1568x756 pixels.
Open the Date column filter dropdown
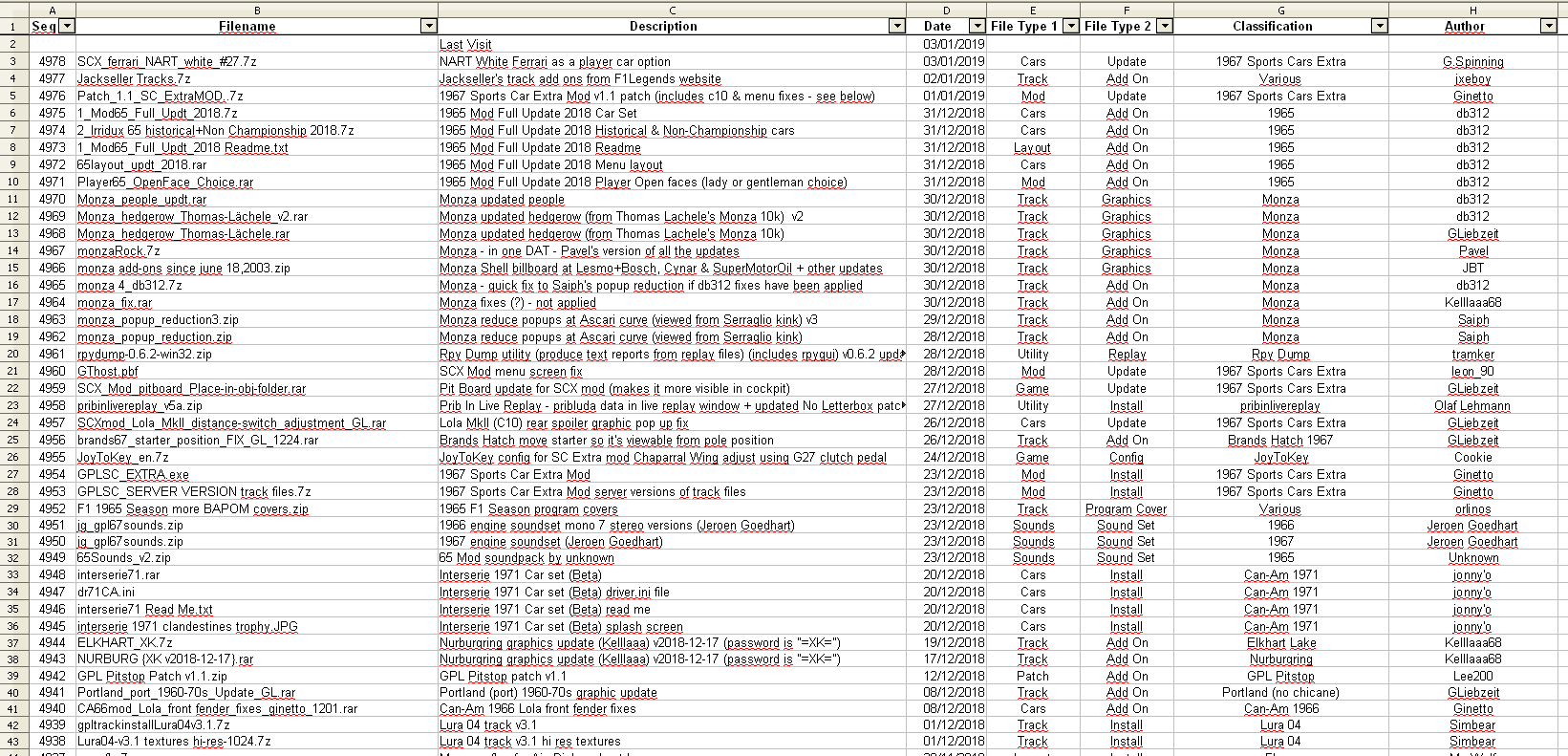(x=977, y=26)
